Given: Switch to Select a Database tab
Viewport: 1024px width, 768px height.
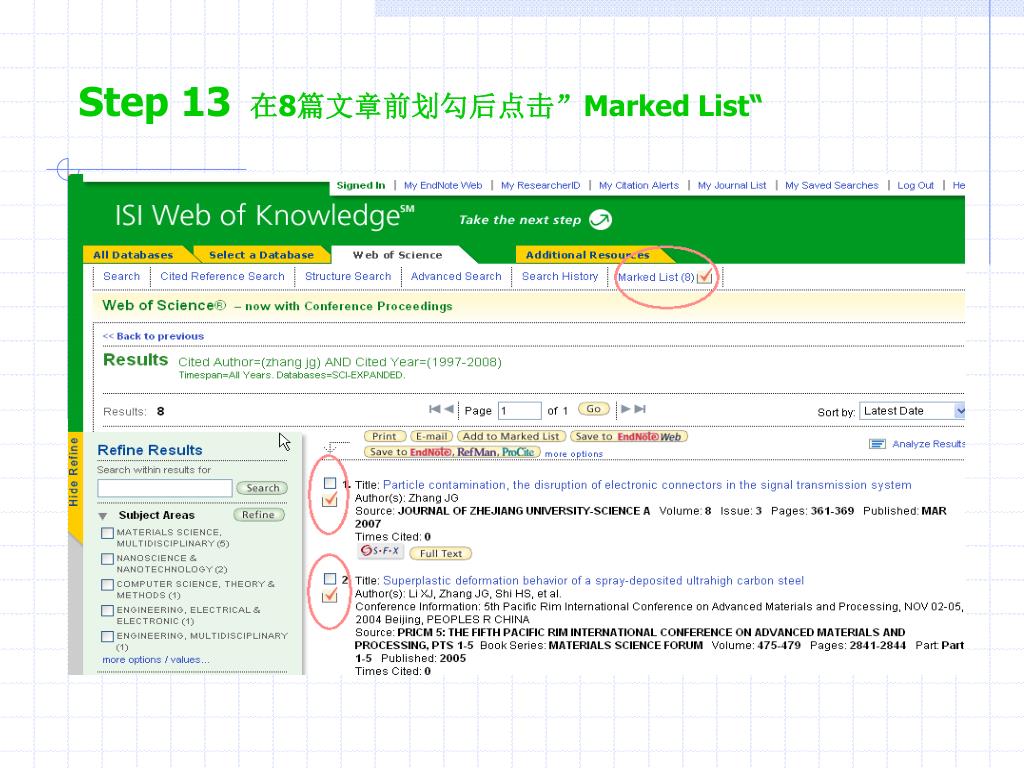Looking at the screenshot, I should point(261,255).
